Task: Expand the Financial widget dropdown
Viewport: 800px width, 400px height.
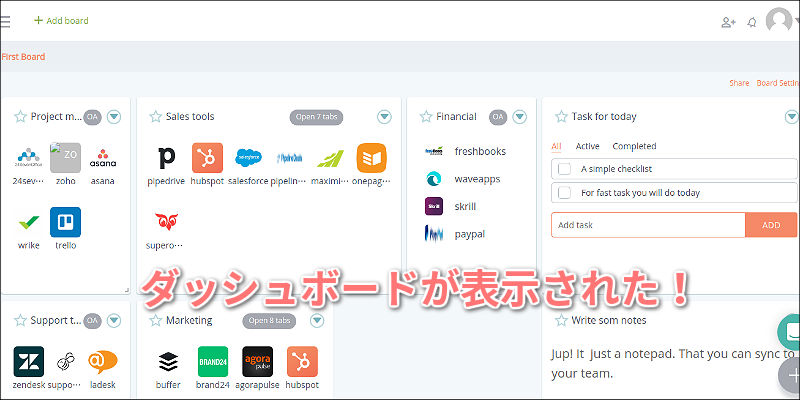Action: 519,117
